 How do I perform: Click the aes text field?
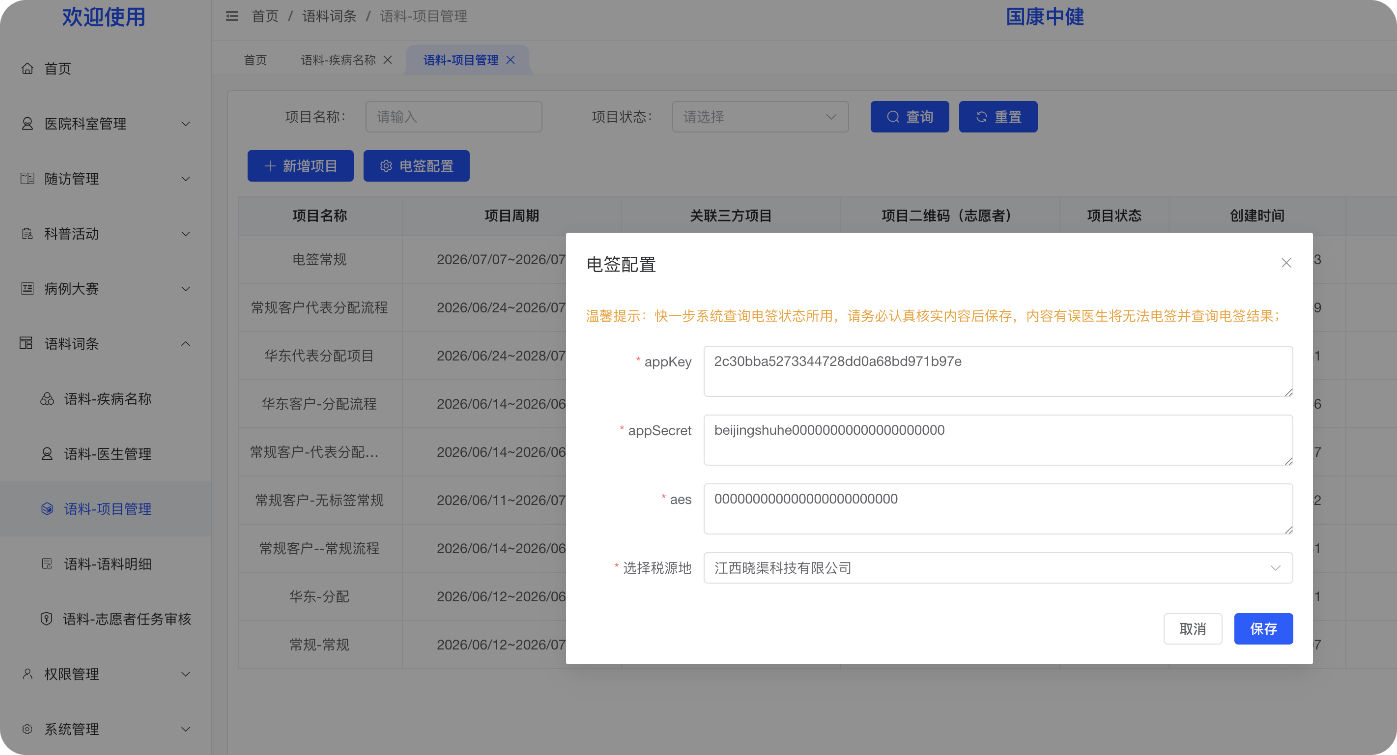pyautogui.click(x=998, y=509)
